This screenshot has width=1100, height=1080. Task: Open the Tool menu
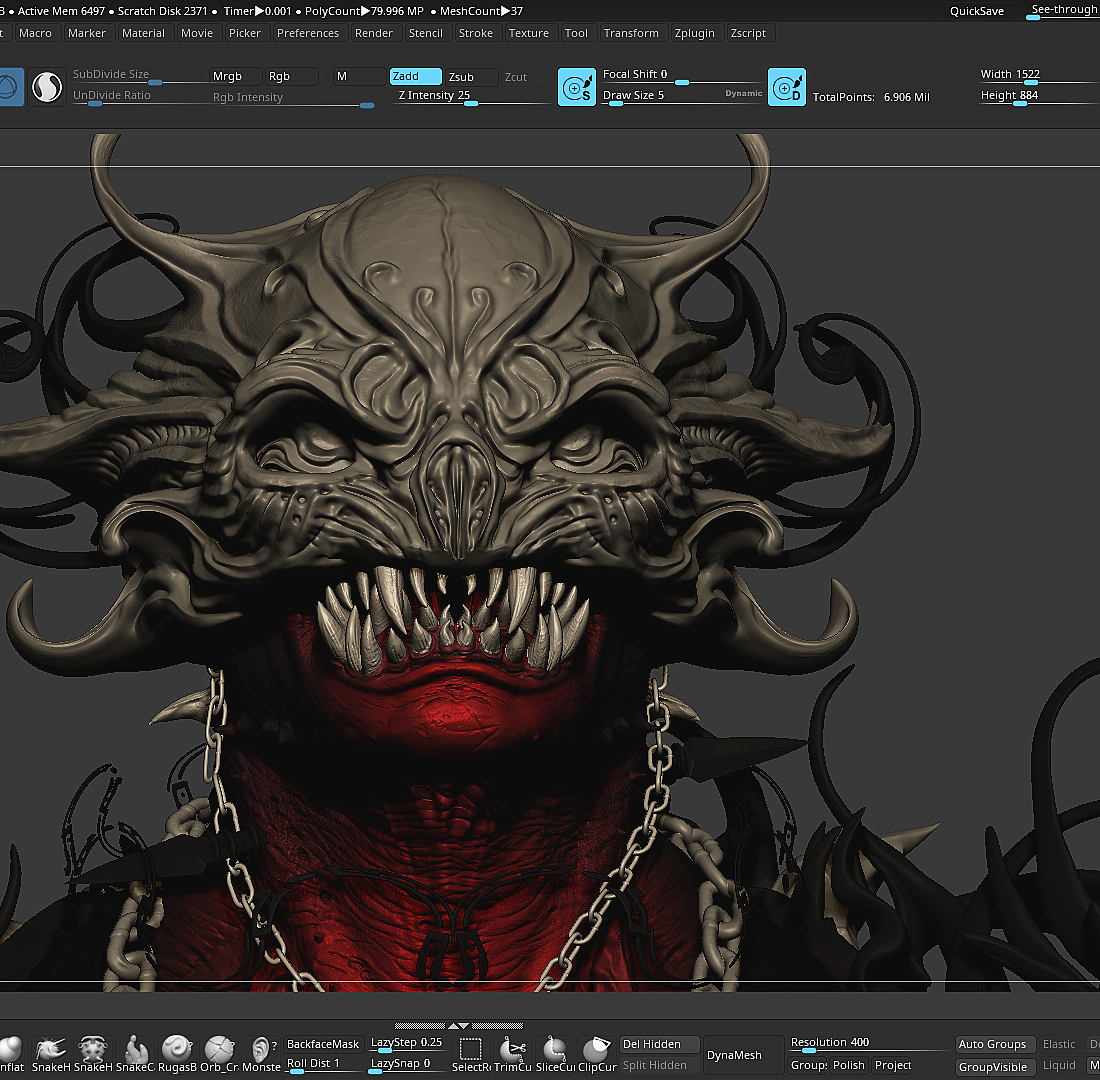point(577,33)
